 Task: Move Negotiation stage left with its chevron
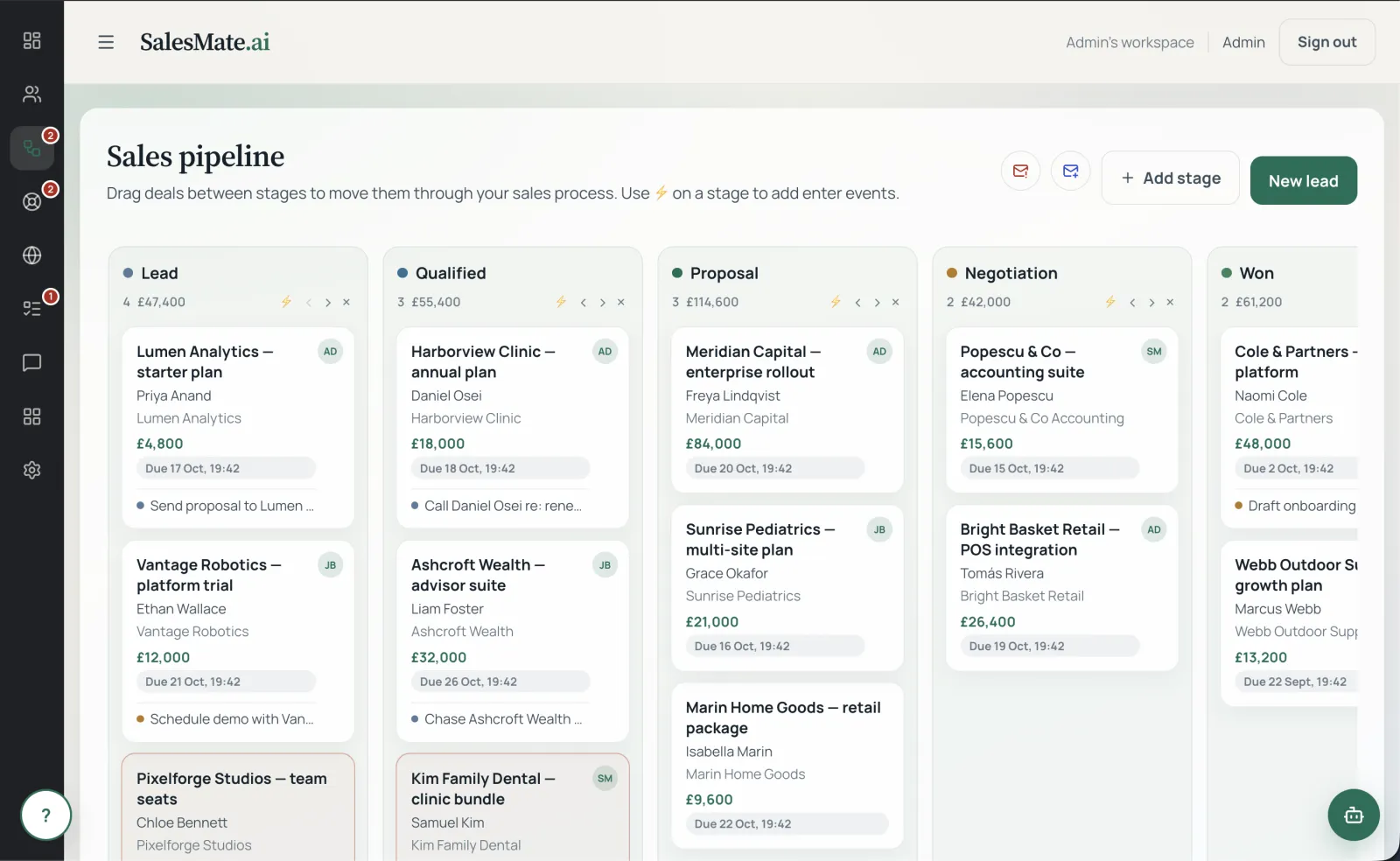pyautogui.click(x=1132, y=303)
